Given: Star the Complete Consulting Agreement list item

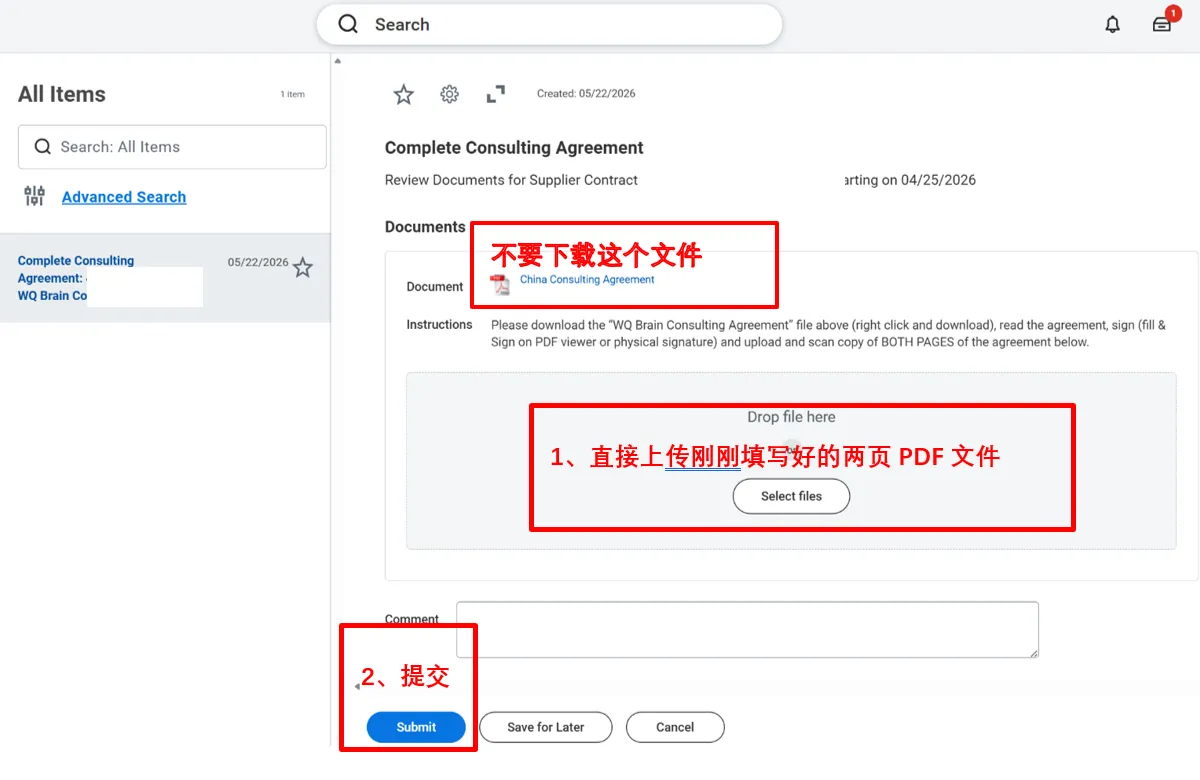Looking at the screenshot, I should pos(303,268).
